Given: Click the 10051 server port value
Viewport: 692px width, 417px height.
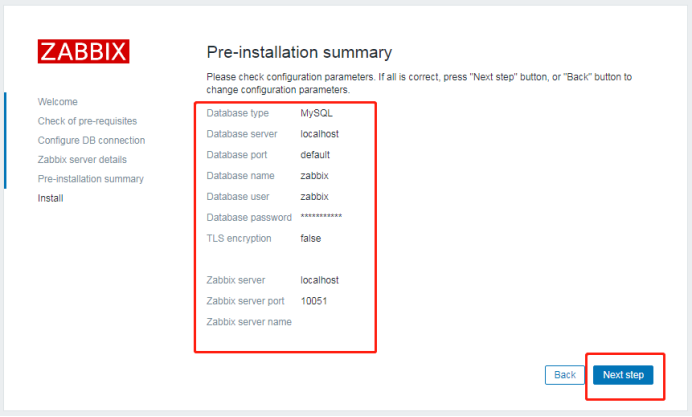Looking at the screenshot, I should point(314,301).
